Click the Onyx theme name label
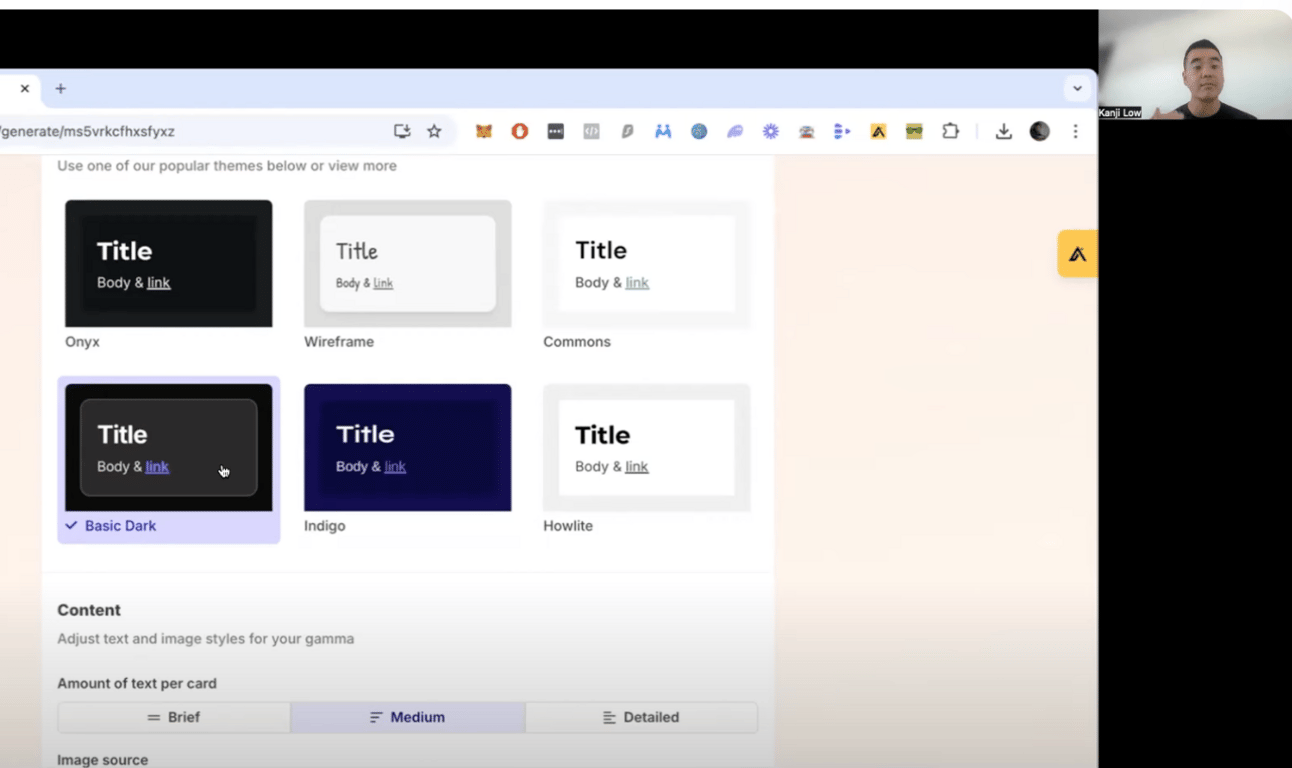The height and width of the screenshot is (768, 1292). pyautogui.click(x=83, y=342)
